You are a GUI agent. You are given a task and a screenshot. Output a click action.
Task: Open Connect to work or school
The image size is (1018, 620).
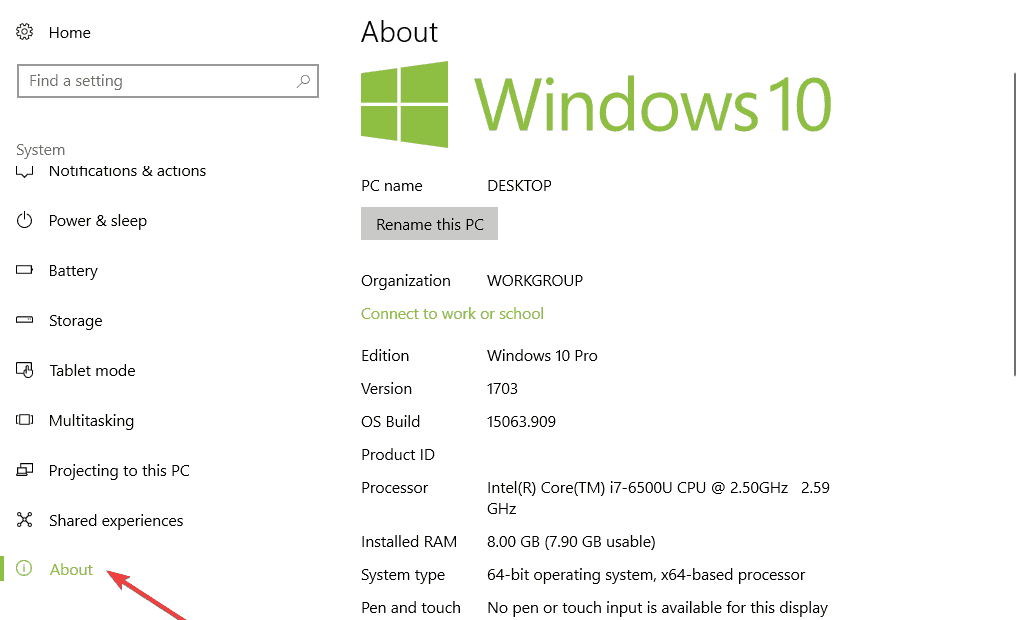pyautogui.click(x=452, y=313)
